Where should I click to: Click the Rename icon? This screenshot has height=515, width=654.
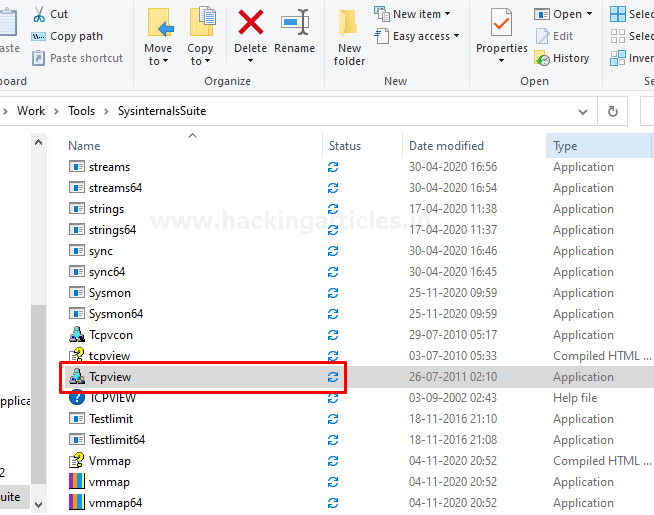pos(295,22)
